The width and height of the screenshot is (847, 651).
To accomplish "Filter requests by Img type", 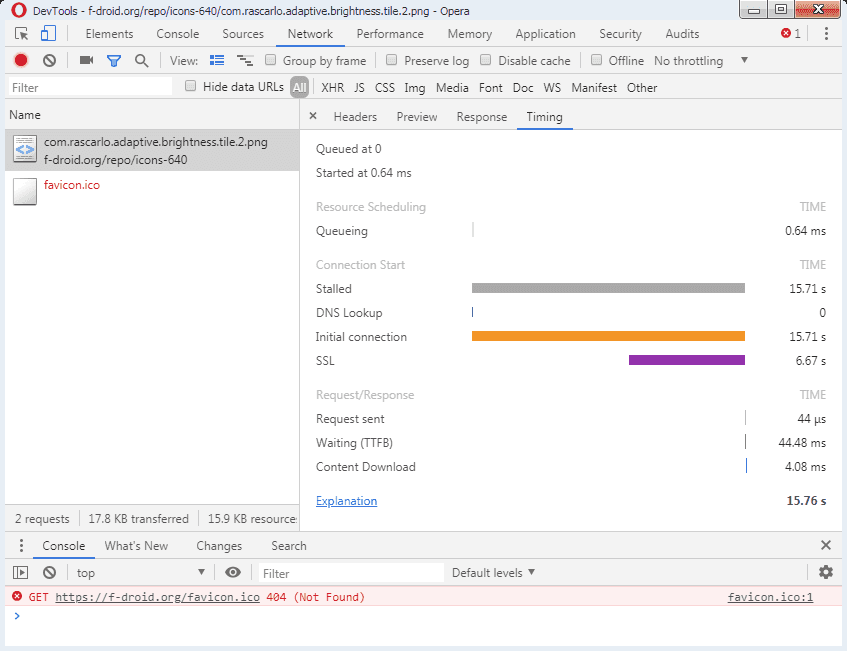I will (414, 88).
